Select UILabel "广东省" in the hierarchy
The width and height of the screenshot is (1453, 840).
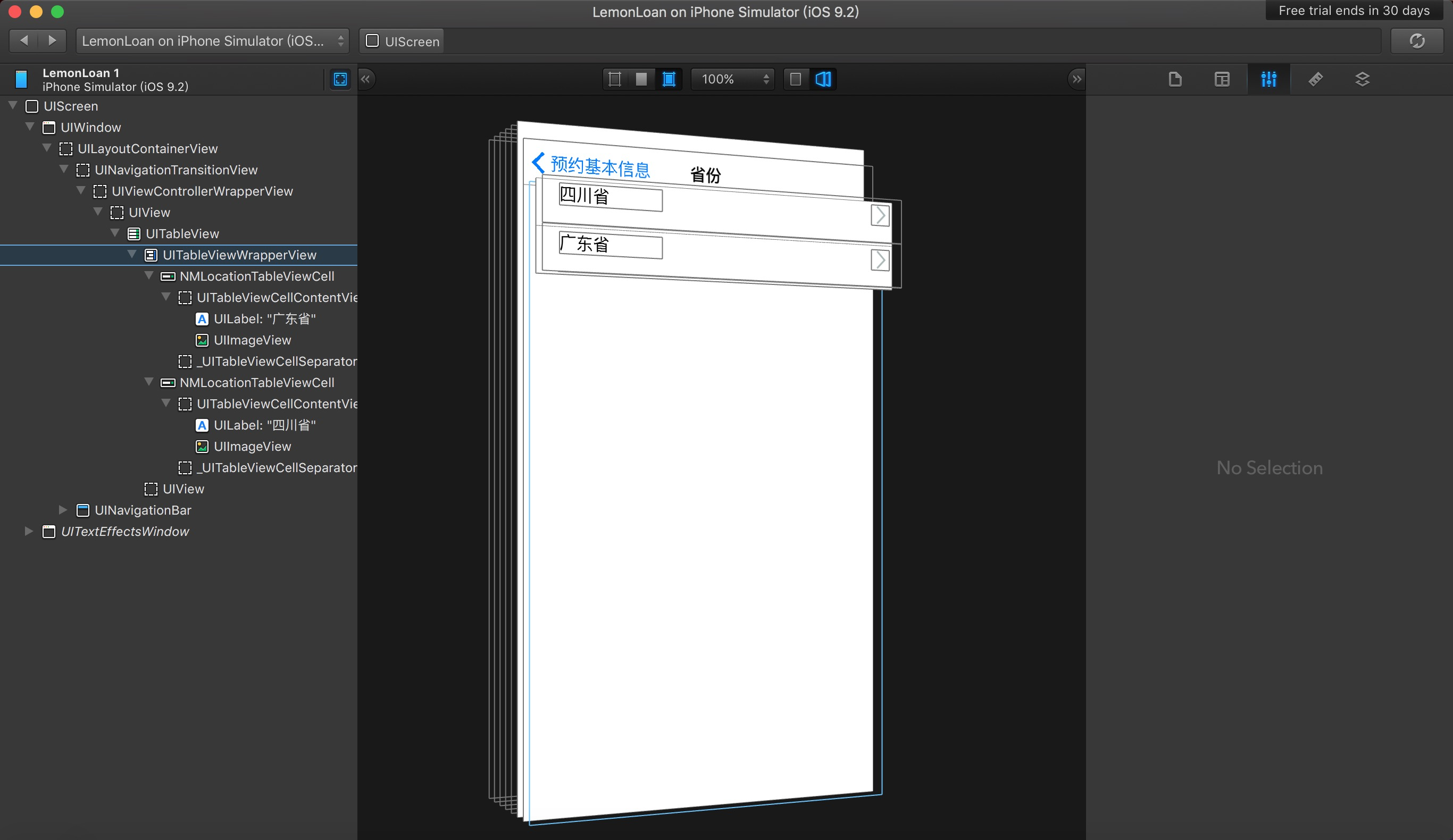(264, 319)
